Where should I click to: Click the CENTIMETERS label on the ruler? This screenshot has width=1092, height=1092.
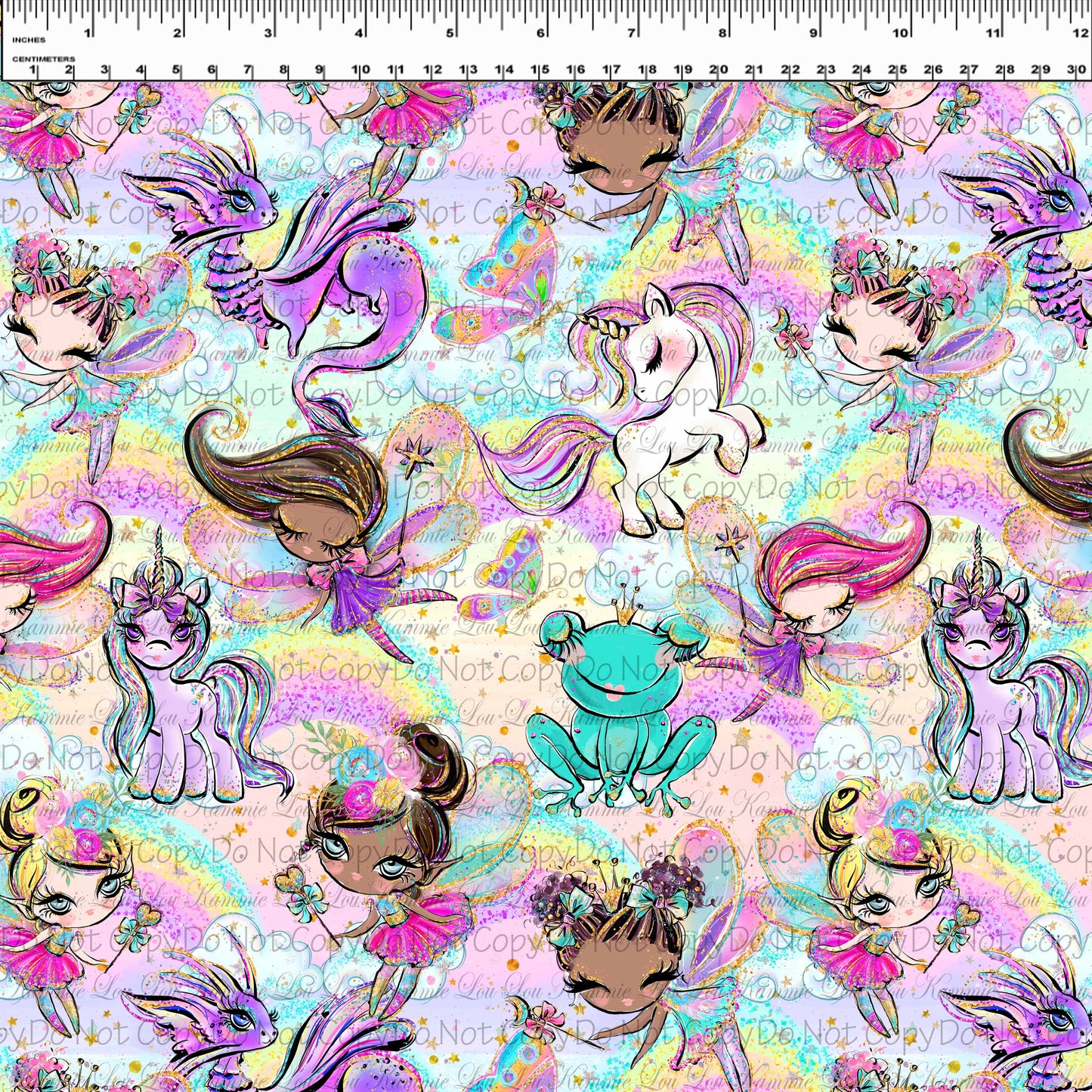click(44, 58)
